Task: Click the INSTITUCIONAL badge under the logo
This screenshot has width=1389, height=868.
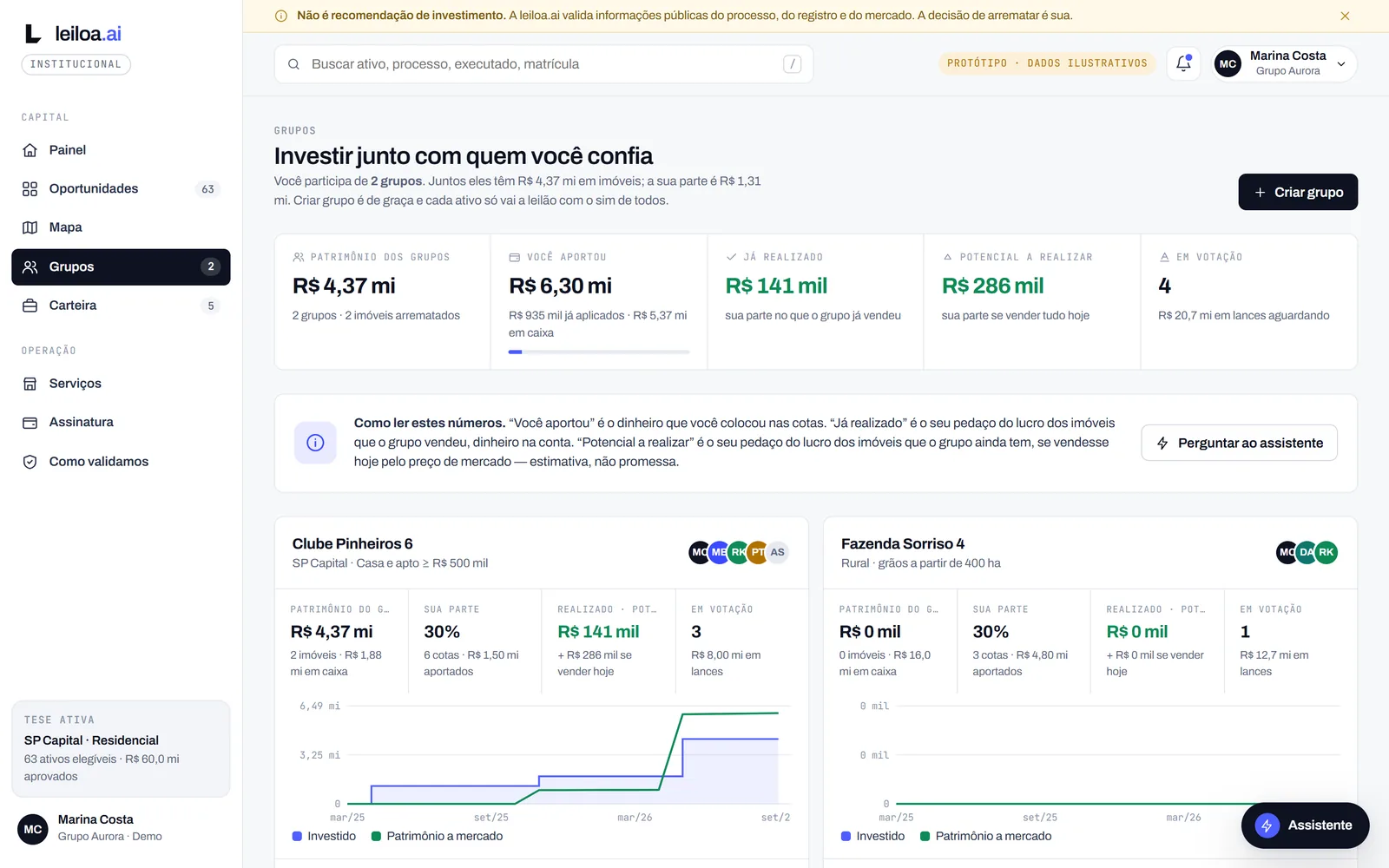Action: 76,64
